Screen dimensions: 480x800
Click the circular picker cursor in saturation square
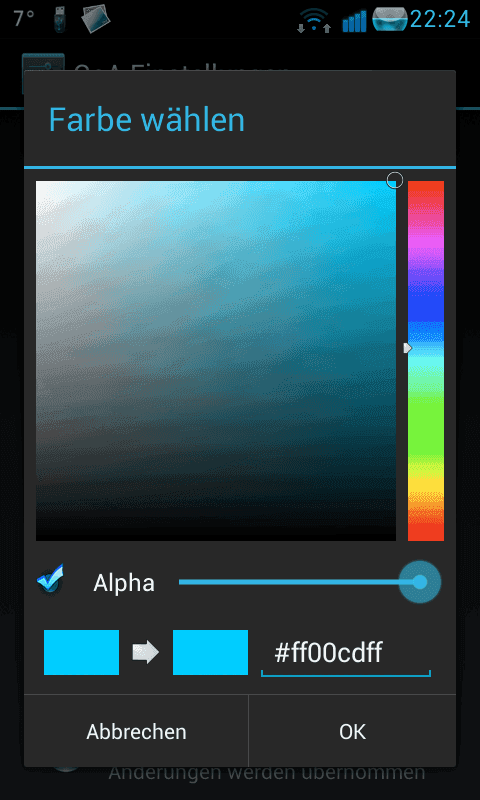394,180
